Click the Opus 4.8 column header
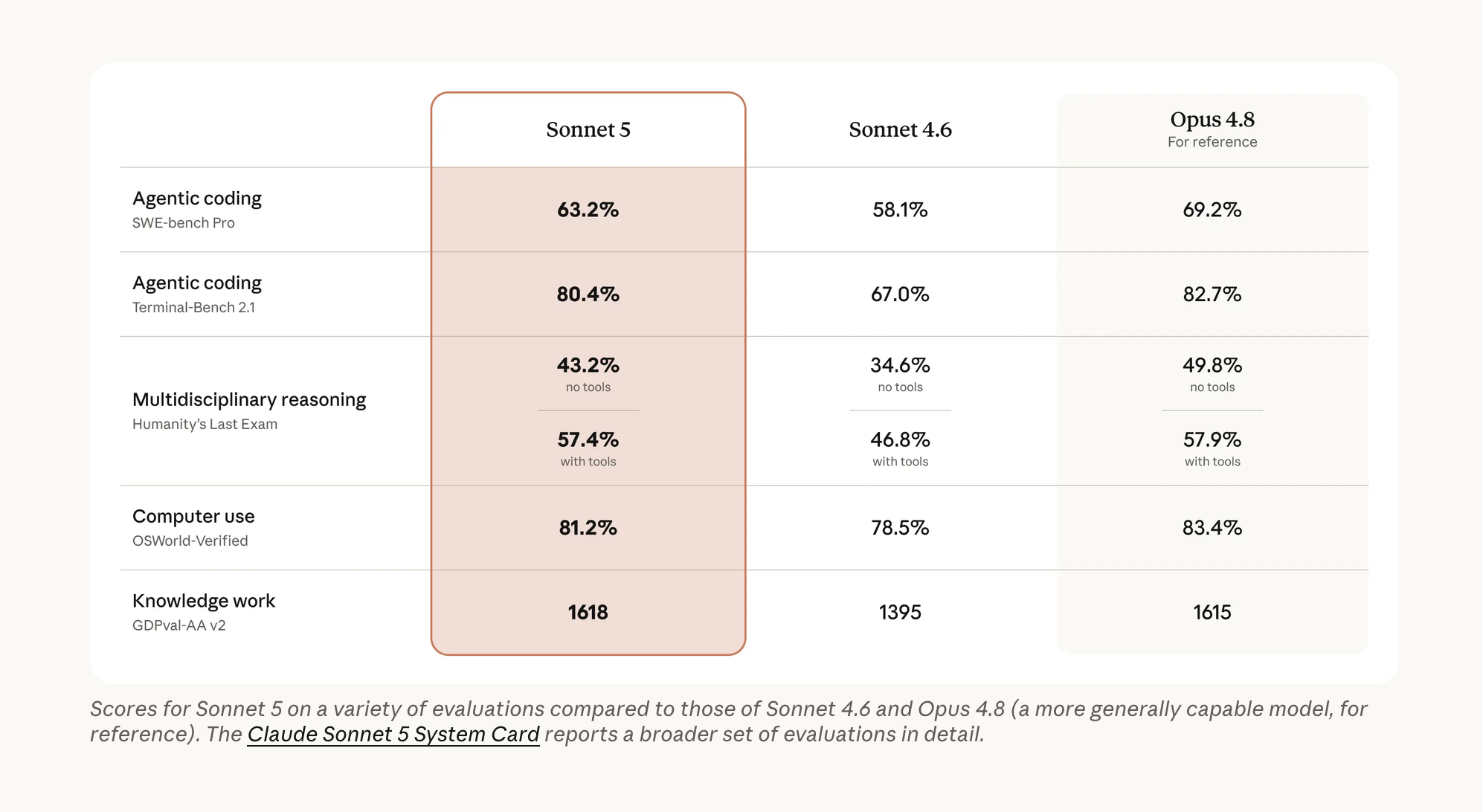The width and height of the screenshot is (1483, 812). point(1212,119)
